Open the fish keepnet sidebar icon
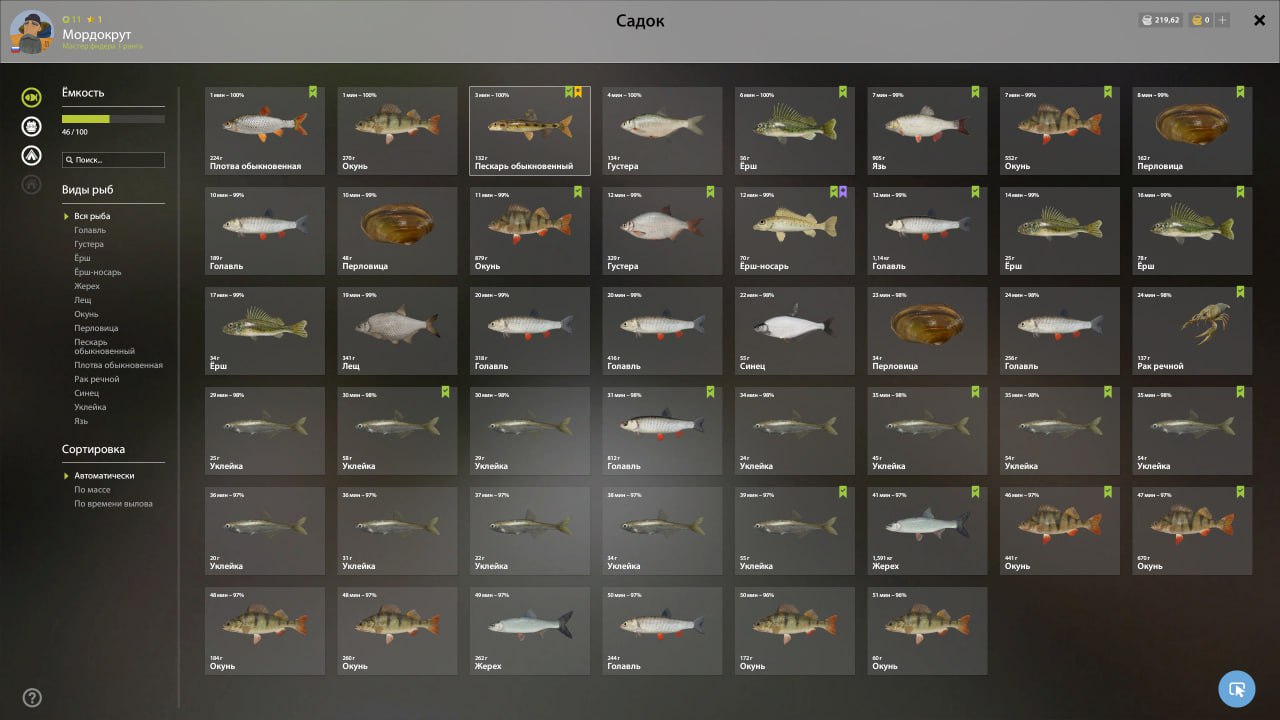This screenshot has height=720, width=1280. pyautogui.click(x=32, y=97)
